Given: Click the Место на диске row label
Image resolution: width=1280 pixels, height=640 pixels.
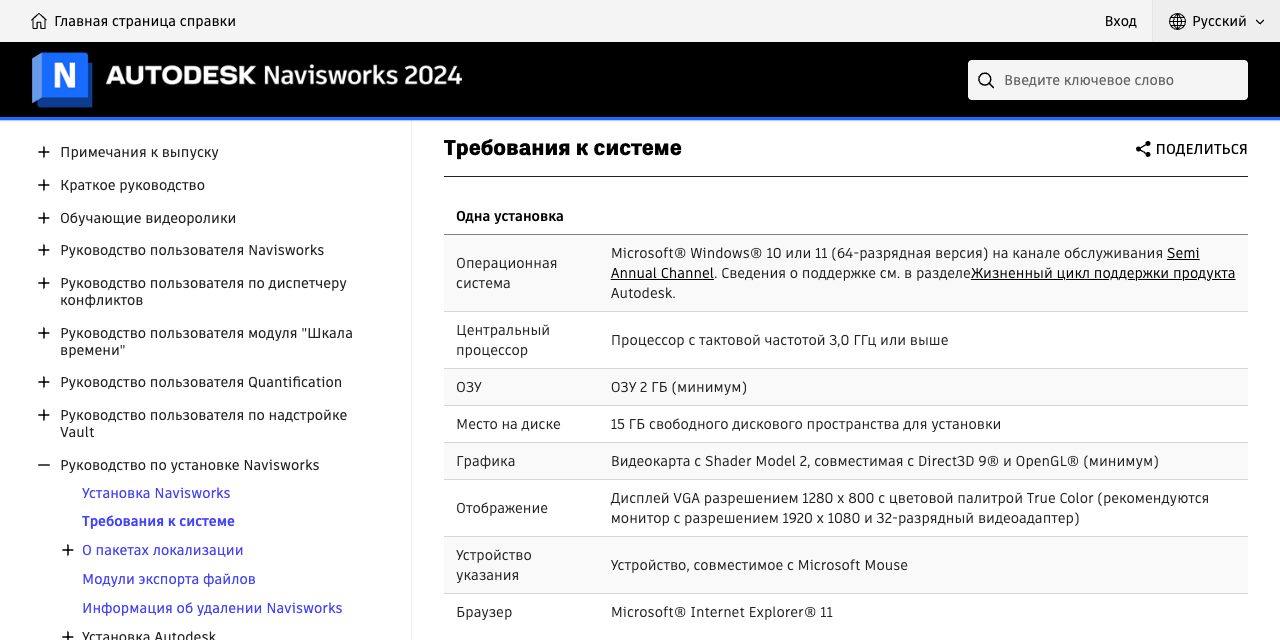Looking at the screenshot, I should click(x=508, y=424).
